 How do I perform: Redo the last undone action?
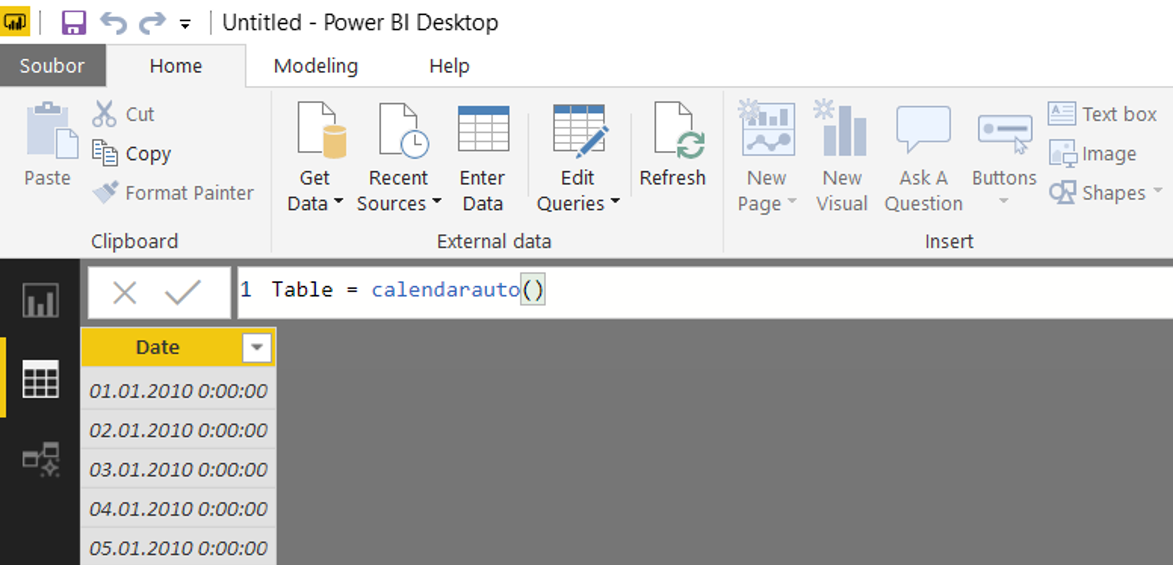coord(152,22)
